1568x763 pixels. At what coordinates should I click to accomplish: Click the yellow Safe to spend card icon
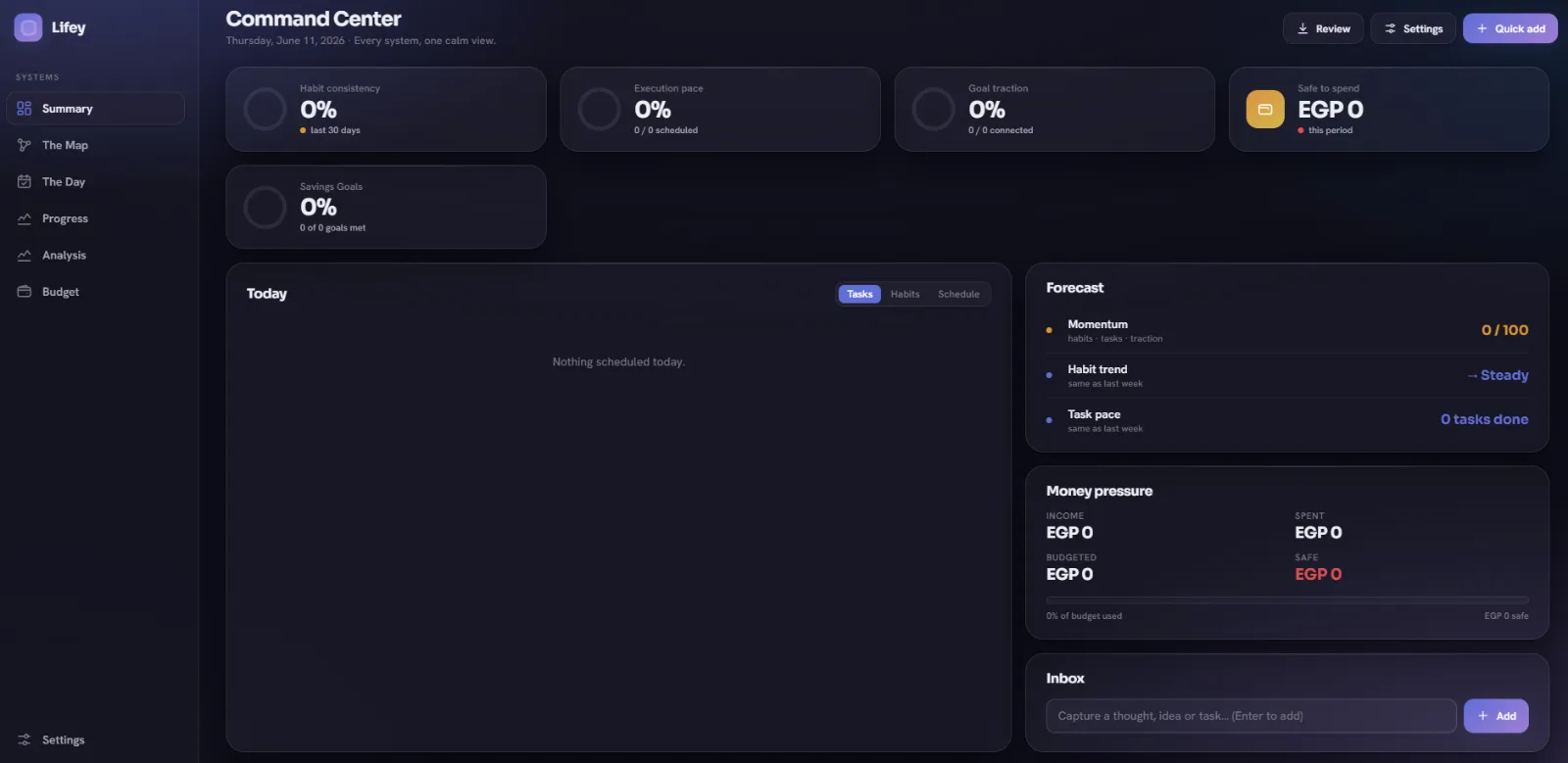point(1265,109)
